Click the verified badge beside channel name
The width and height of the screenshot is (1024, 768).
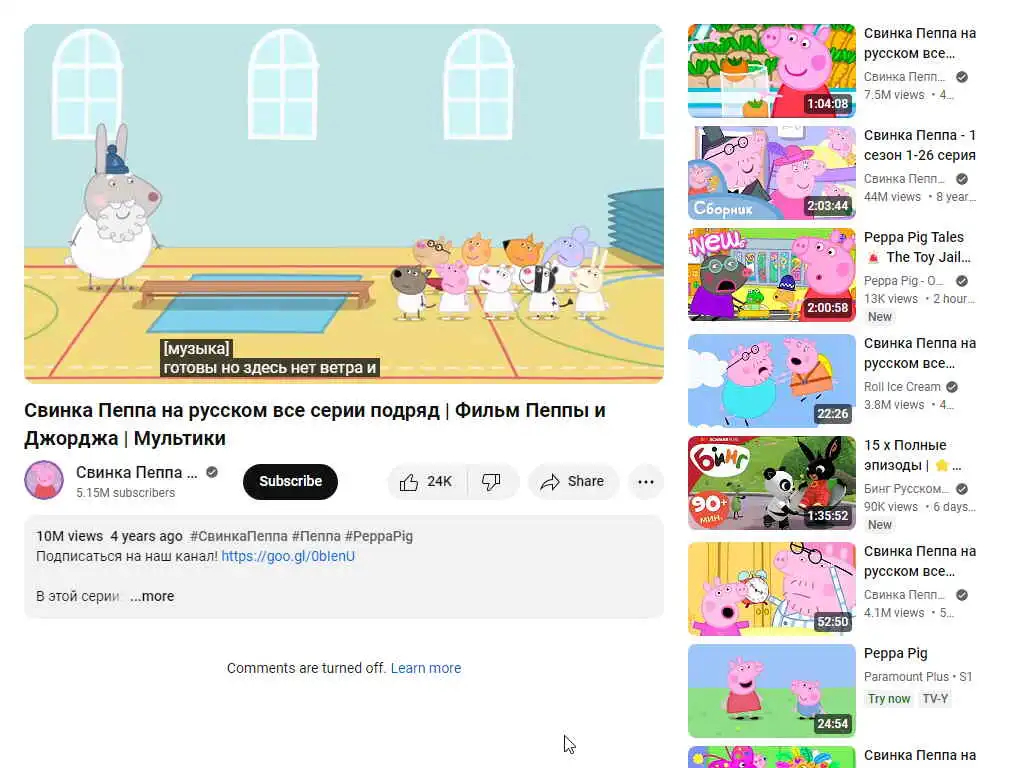[x=212, y=472]
